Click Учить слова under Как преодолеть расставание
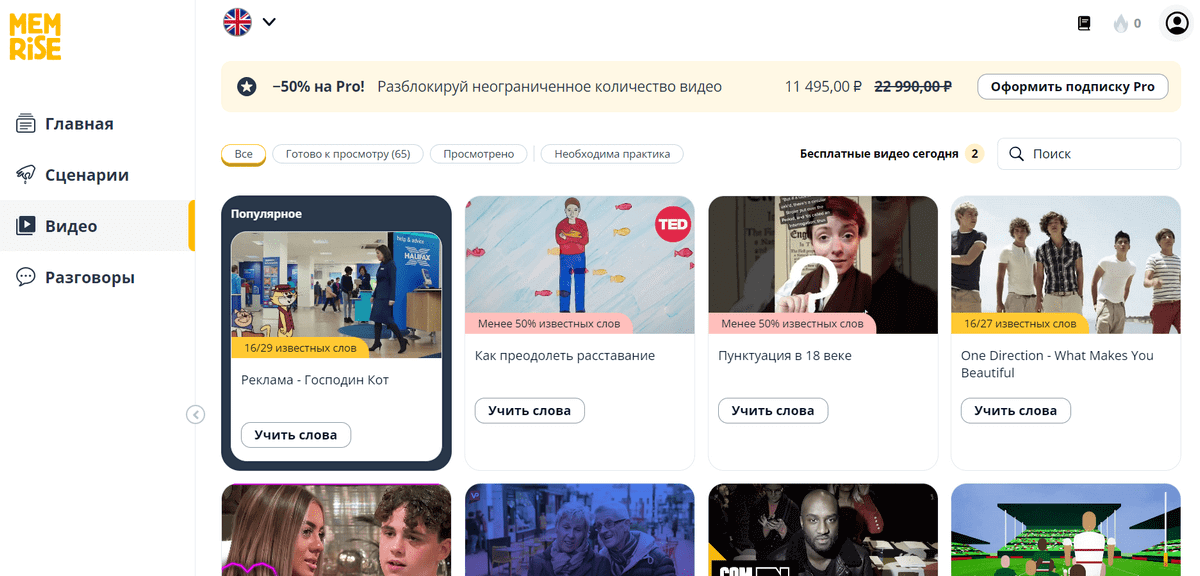Screen dimensions: 1200x576 coord(529,411)
